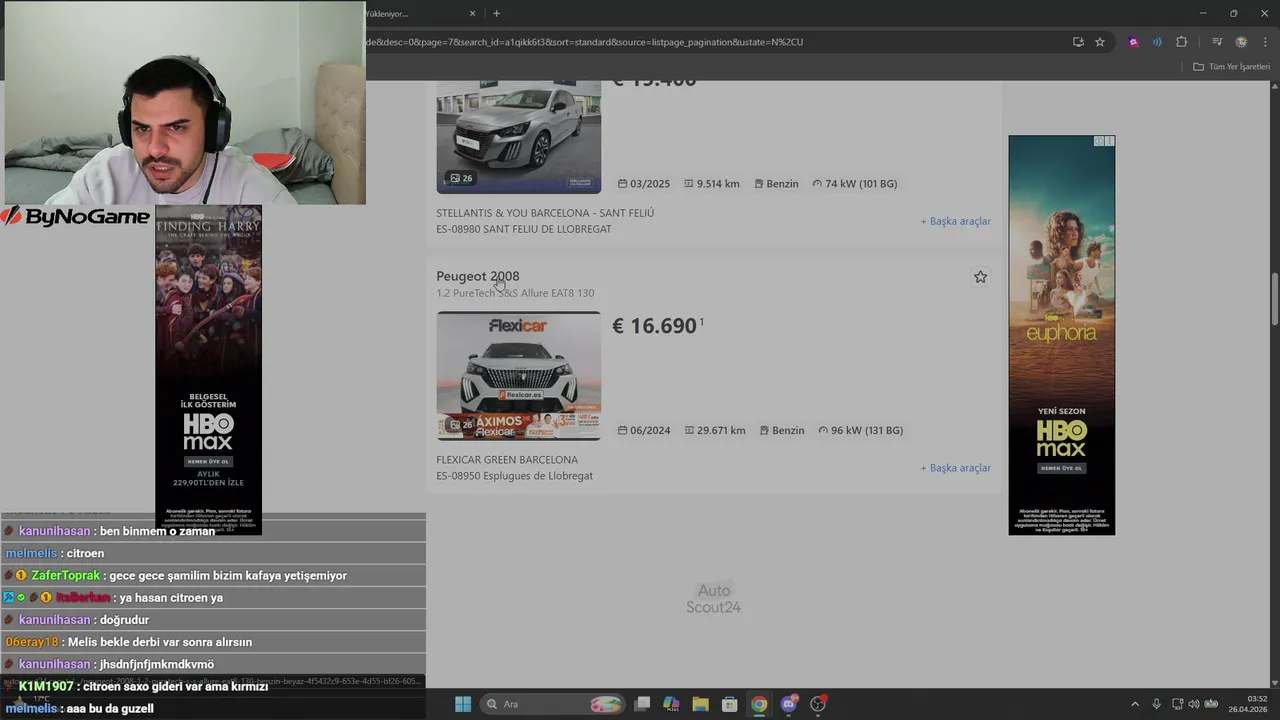The width and height of the screenshot is (1280, 720).
Task: Click the taskbar Ara search box
Action: tap(553, 704)
